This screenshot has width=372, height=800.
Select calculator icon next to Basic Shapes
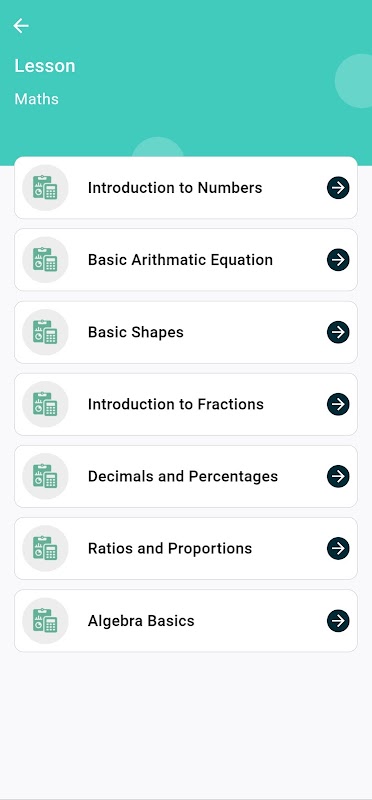45,332
